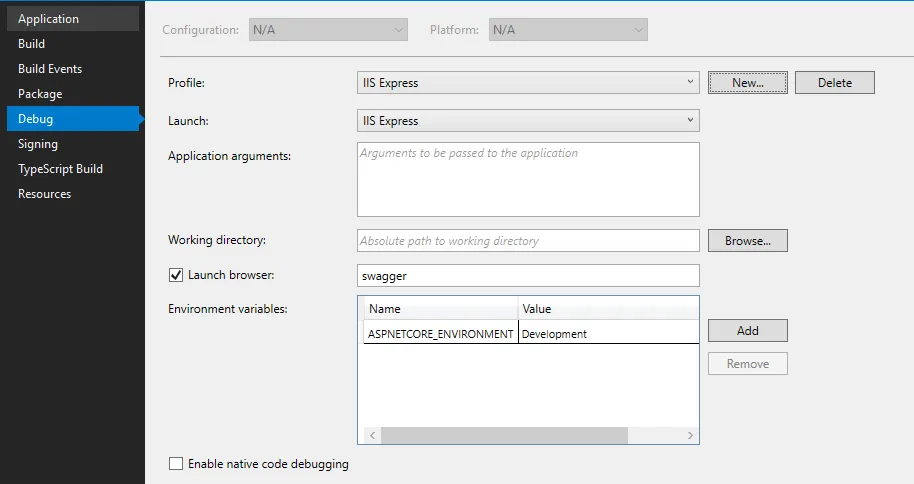Select the Package tab
The height and width of the screenshot is (484, 914).
(x=40, y=94)
